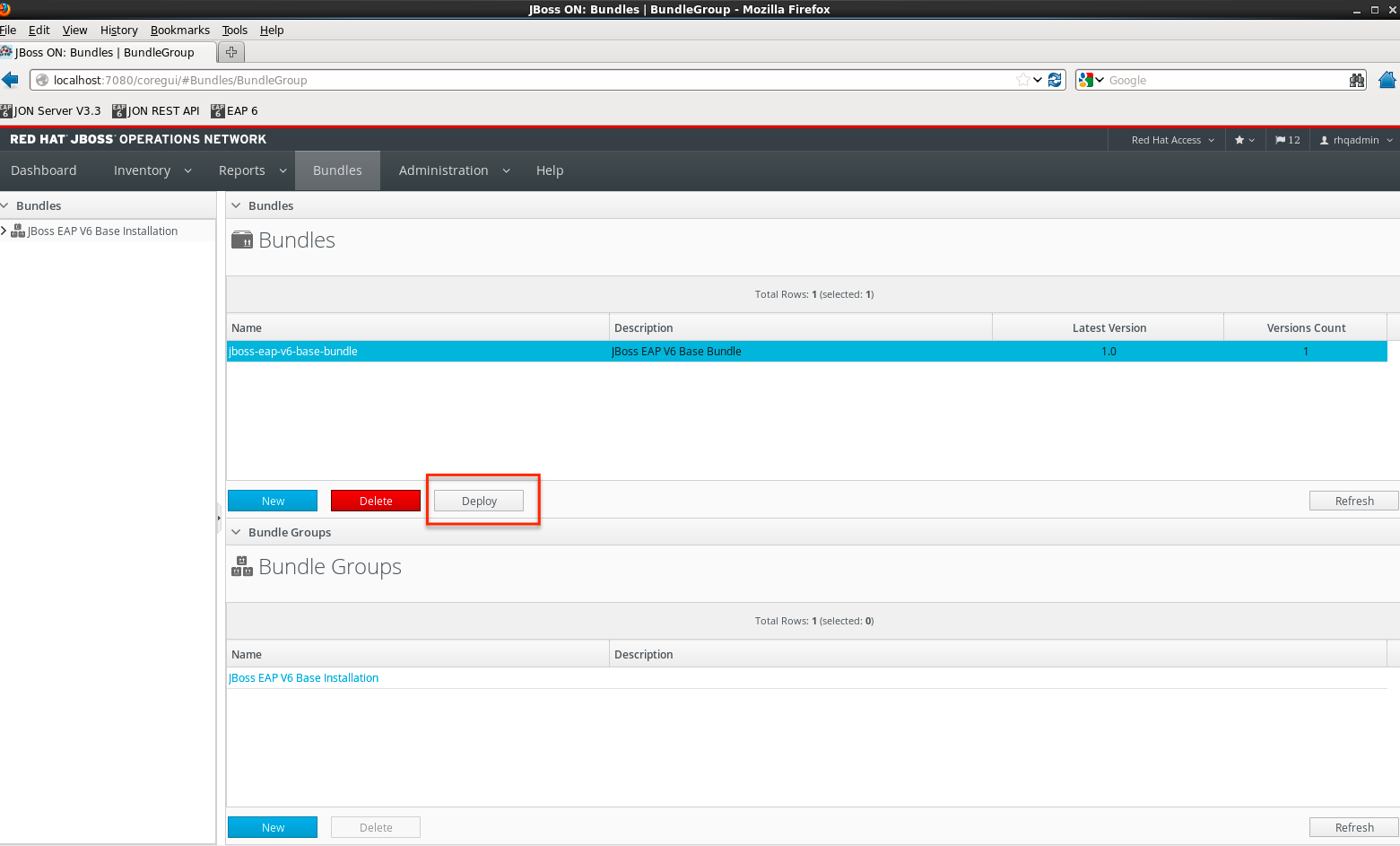Refresh the Bundles table

point(1354,501)
